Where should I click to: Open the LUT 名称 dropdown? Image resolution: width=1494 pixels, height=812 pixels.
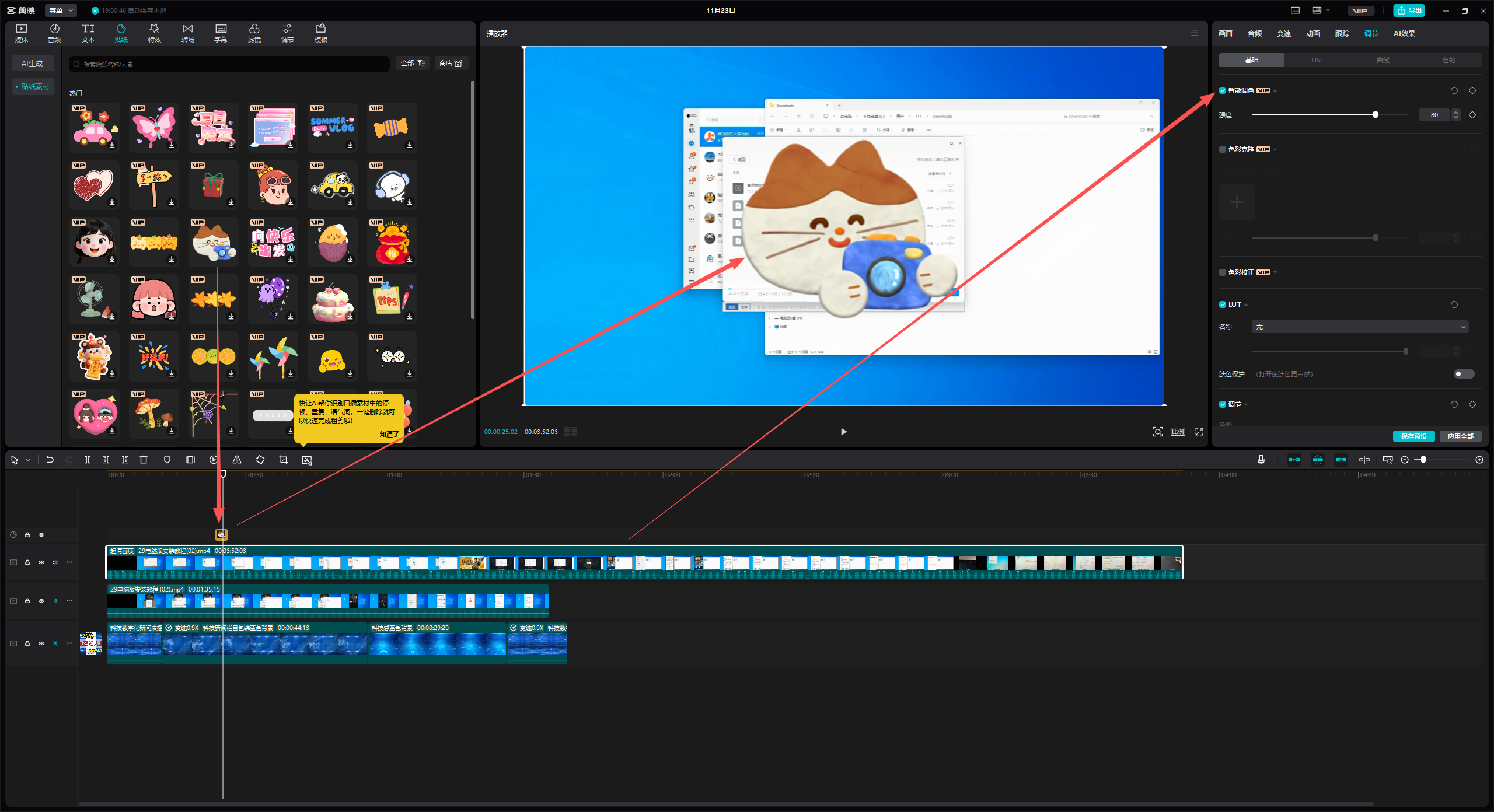(1360, 327)
